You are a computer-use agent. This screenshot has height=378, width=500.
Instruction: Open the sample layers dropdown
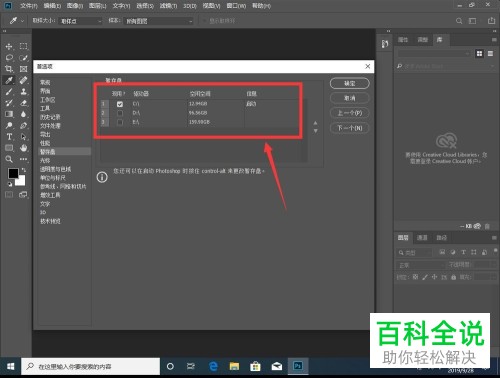click(158, 21)
